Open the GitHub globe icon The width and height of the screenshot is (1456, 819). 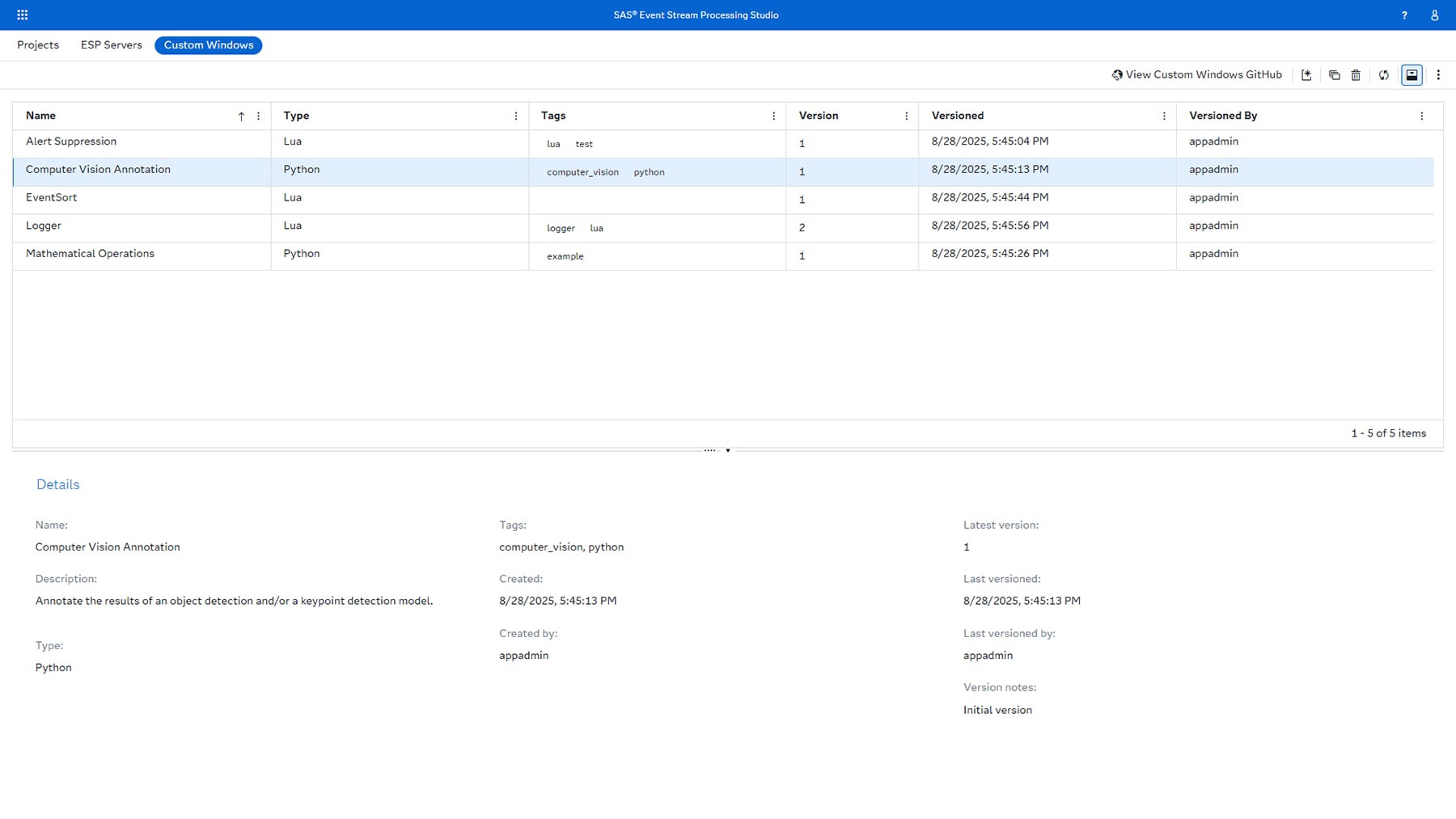click(x=1116, y=74)
